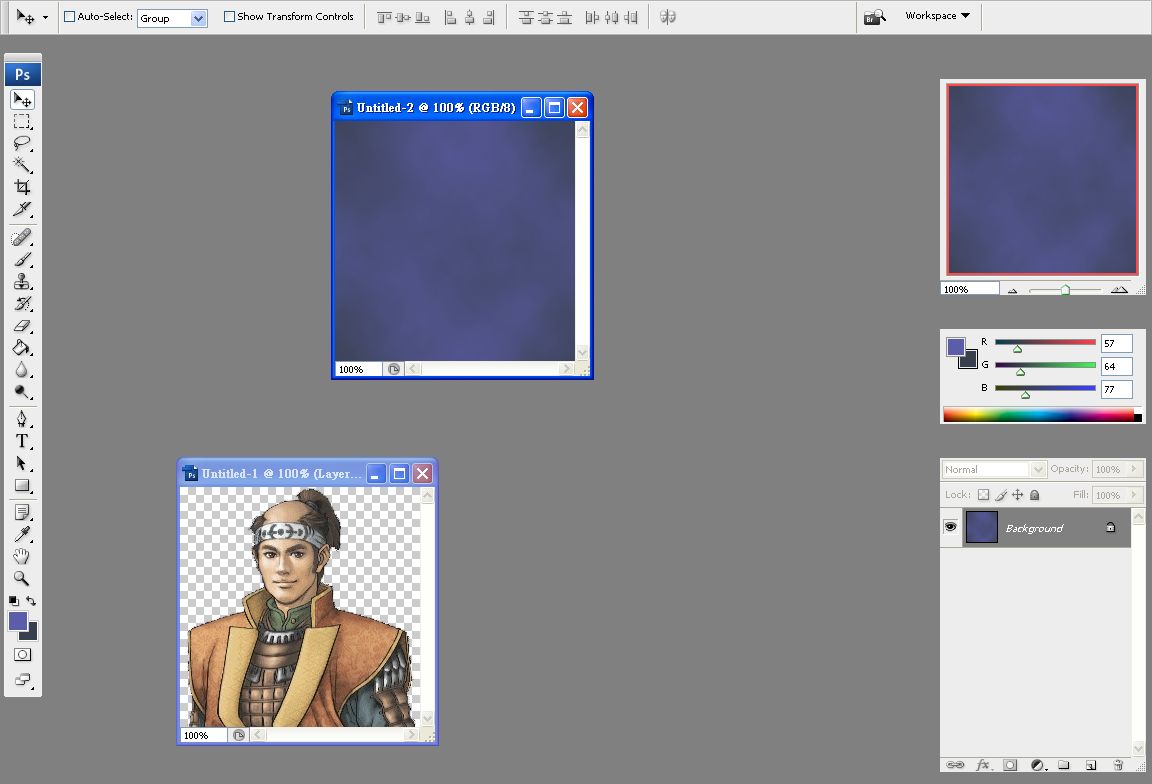Select the Eyedropper tool
The width and height of the screenshot is (1152, 784).
[22, 534]
